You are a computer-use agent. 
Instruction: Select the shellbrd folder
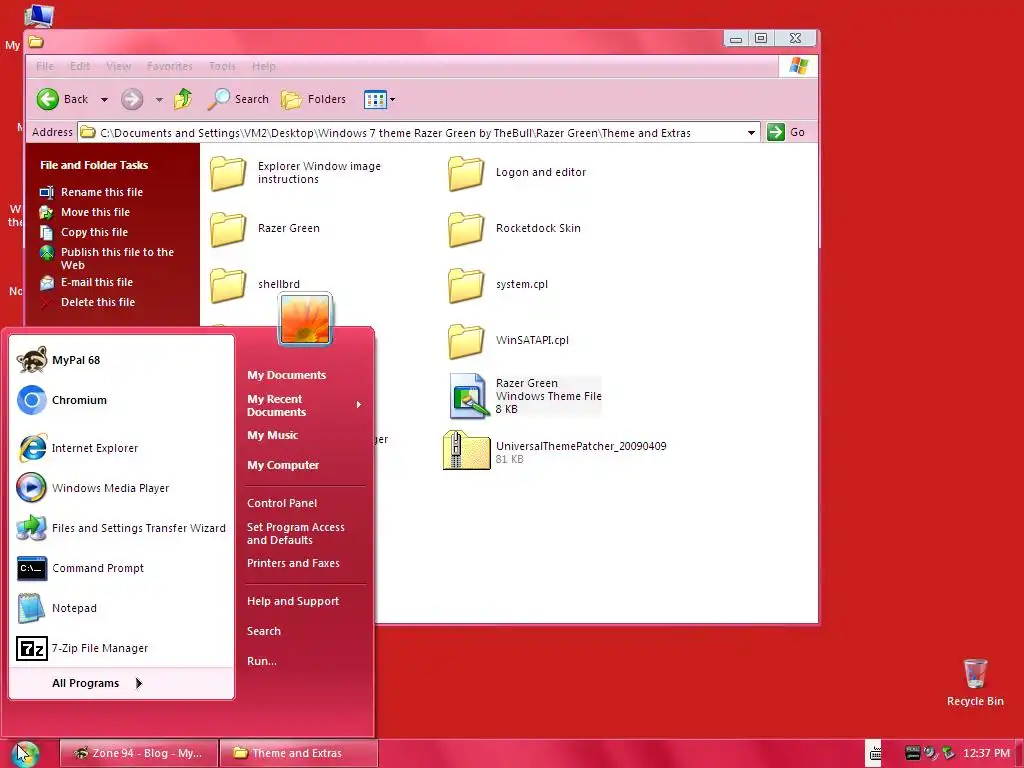[255, 285]
